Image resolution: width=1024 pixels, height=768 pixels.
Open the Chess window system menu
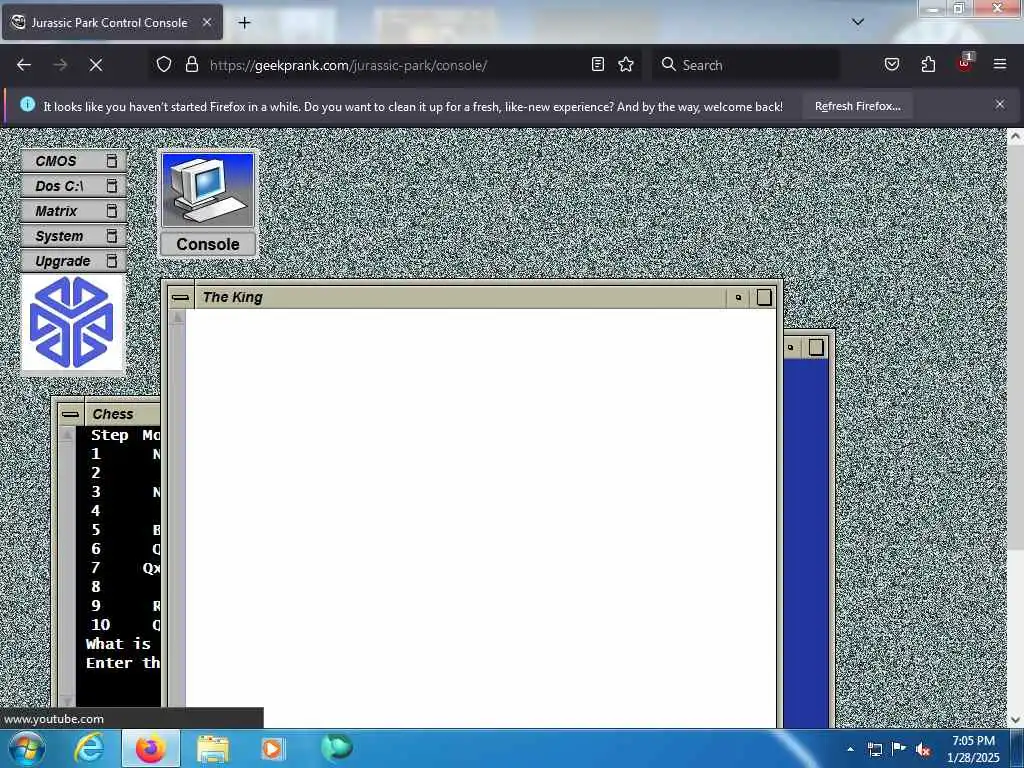pyautogui.click(x=71, y=414)
